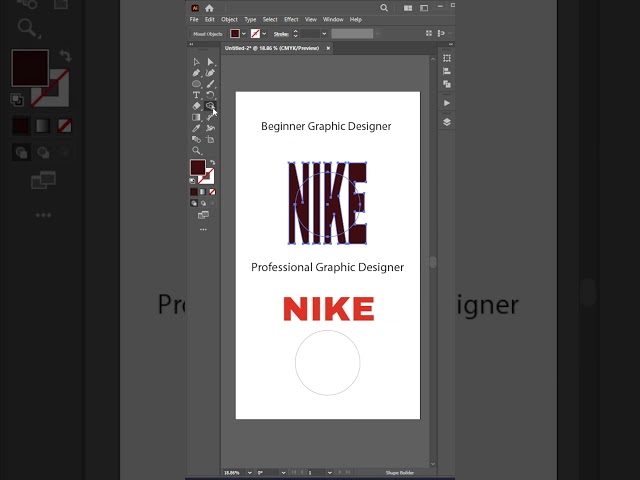Viewport: 640px width, 480px height.
Task: Click the fill color box in toolbar
Action: (198, 167)
